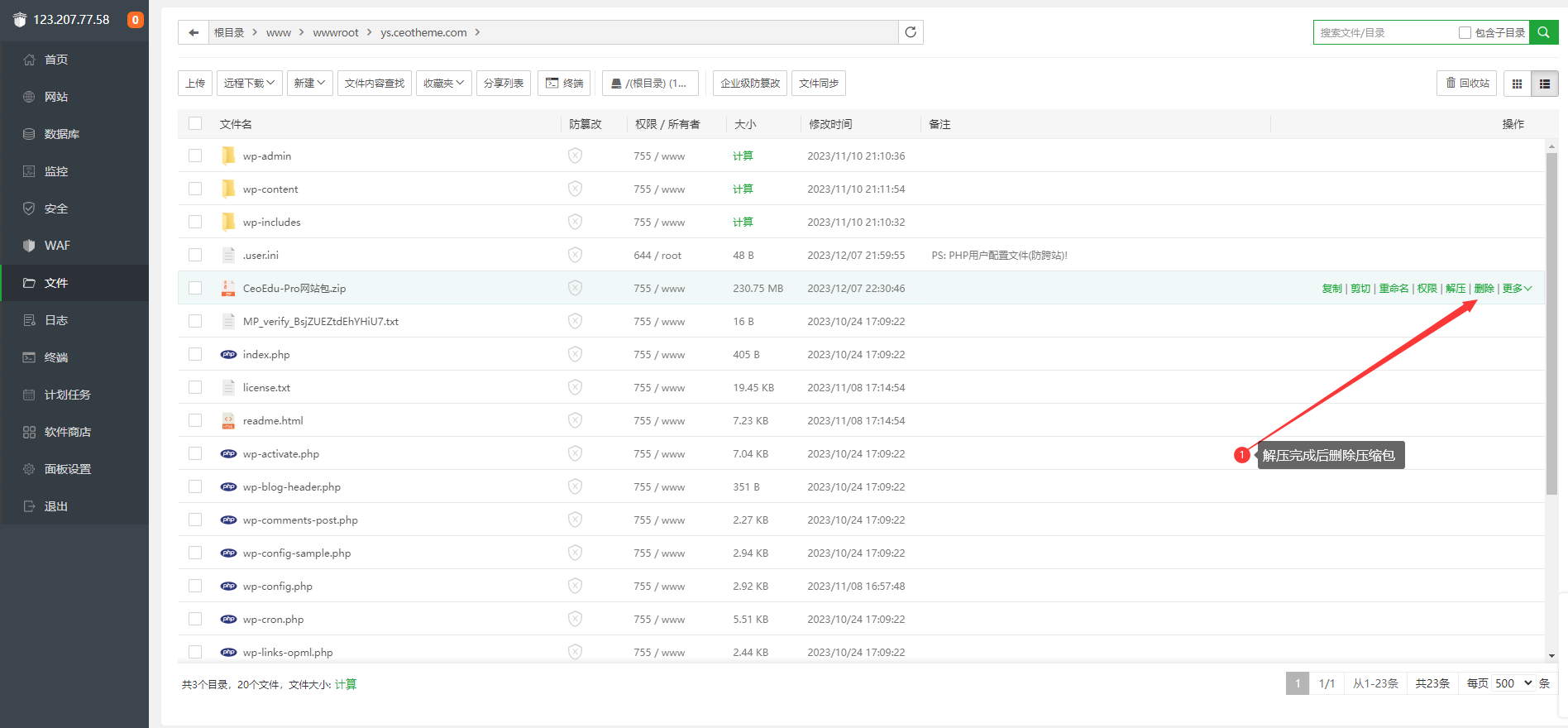This screenshot has width=1568, height=728.
Task: Check the wp-content row checkbox
Action: pyautogui.click(x=195, y=189)
